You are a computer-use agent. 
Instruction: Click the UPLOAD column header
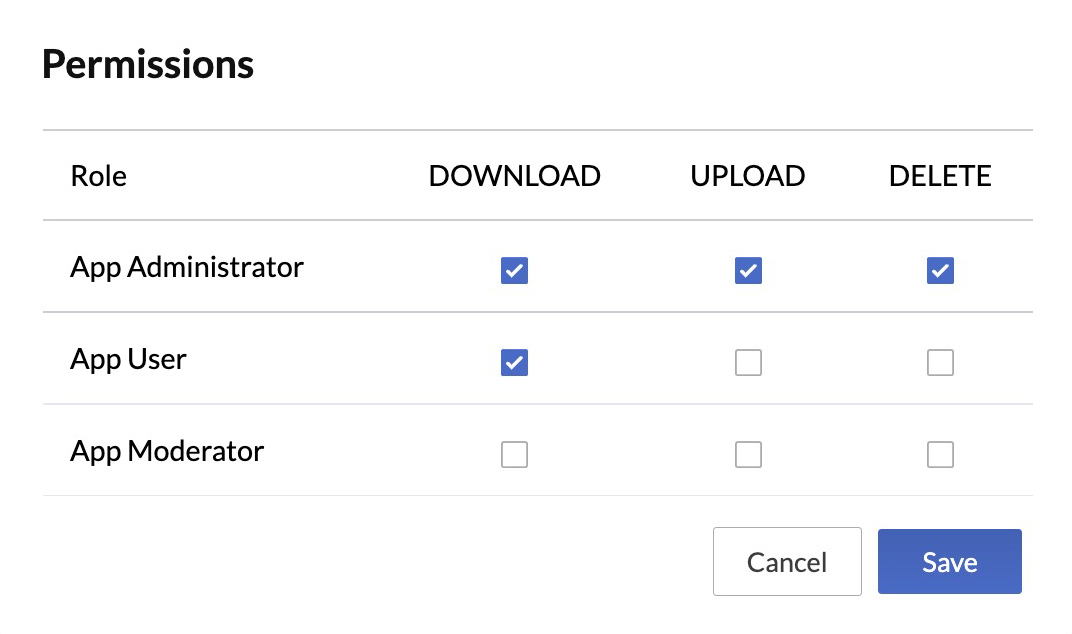pos(748,175)
